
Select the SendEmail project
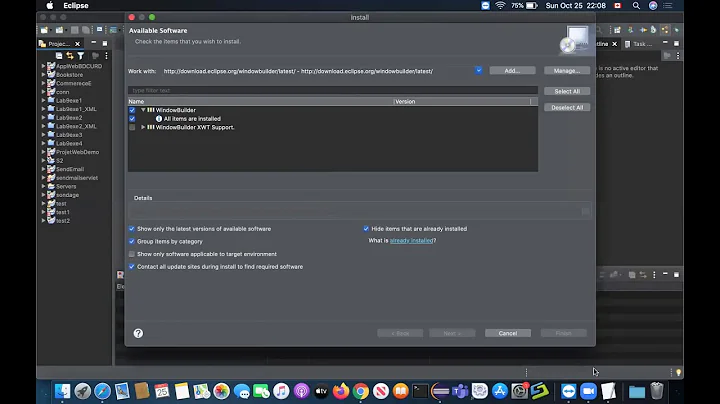coord(70,169)
